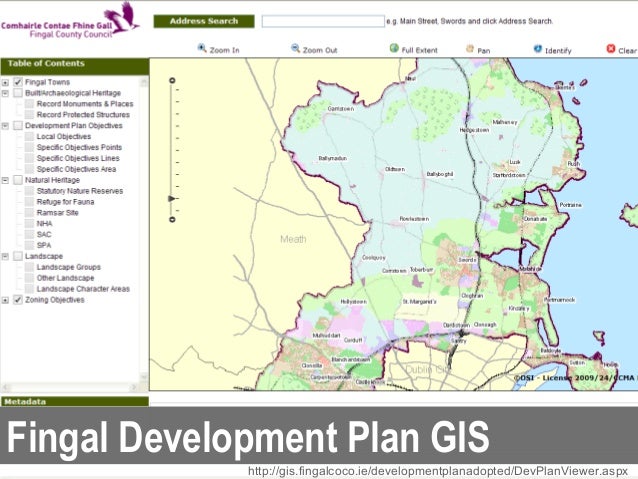
Task: Collapse the Natural Heritage node
Action: pyautogui.click(x=5, y=180)
